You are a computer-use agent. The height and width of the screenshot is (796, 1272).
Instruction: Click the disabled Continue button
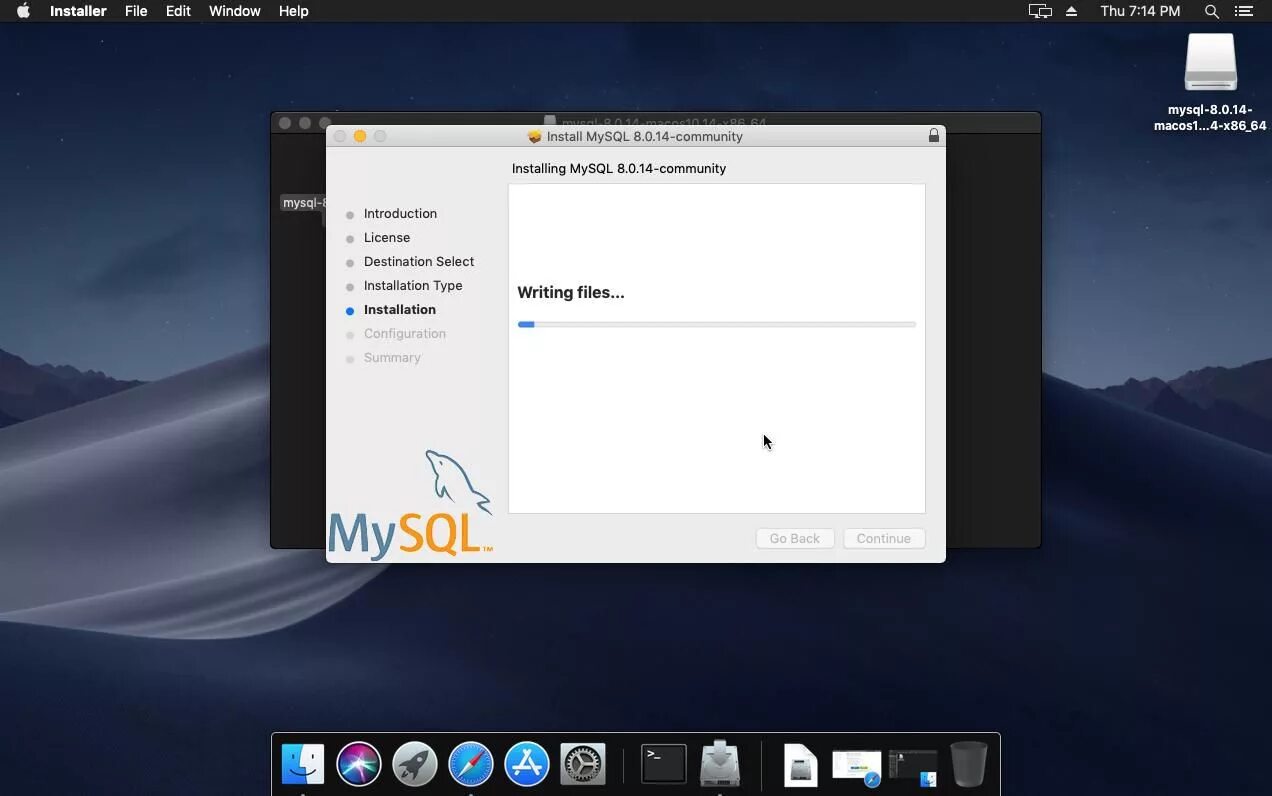(x=884, y=538)
